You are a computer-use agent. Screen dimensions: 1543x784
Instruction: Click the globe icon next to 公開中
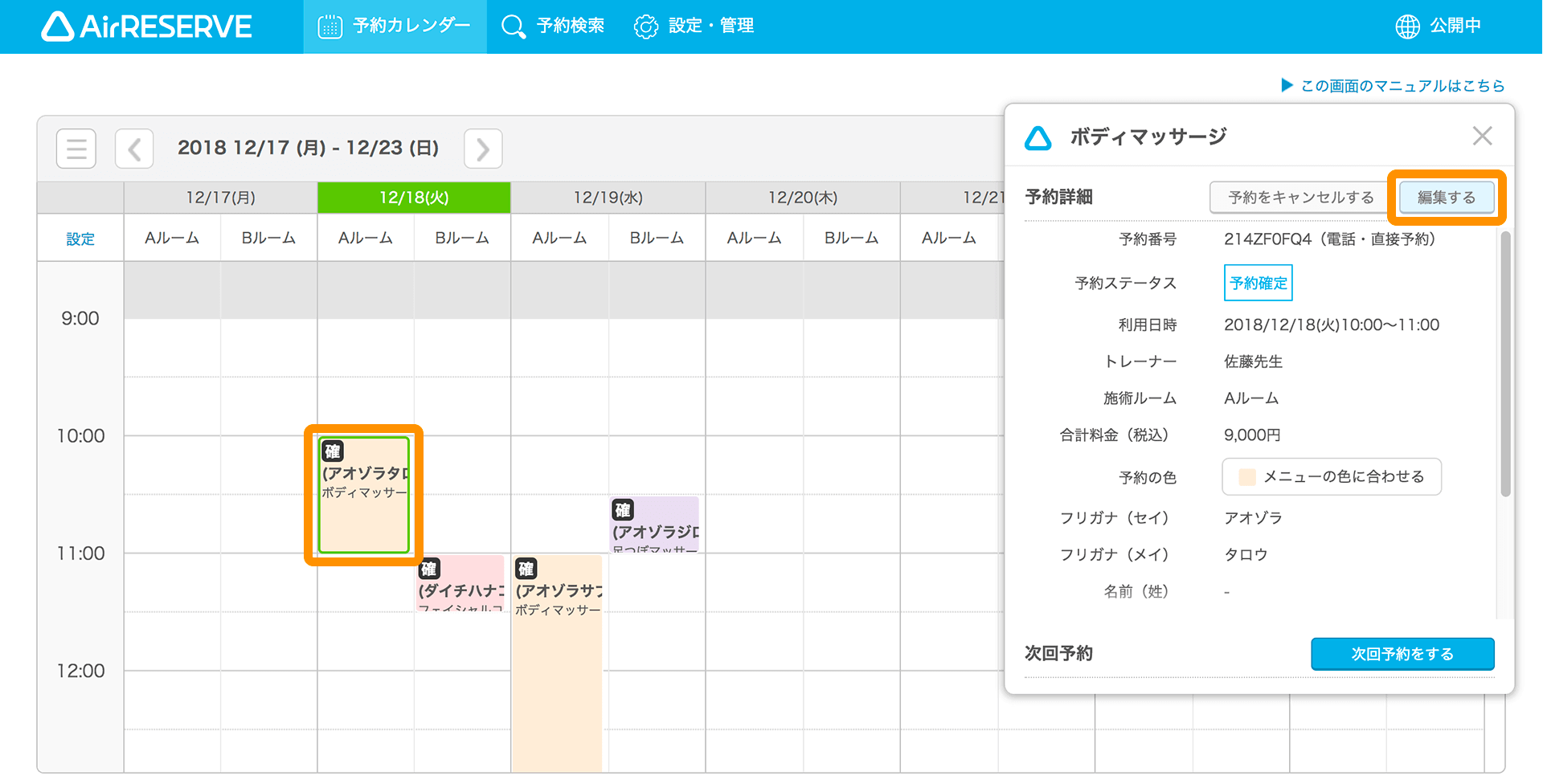coord(1406,26)
